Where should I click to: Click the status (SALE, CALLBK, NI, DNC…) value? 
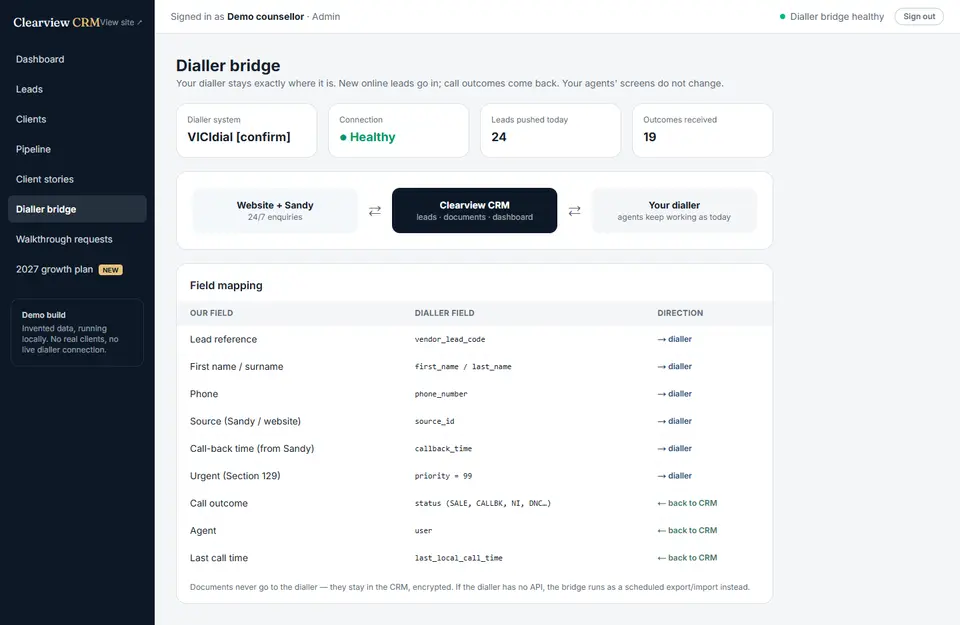[483, 503]
